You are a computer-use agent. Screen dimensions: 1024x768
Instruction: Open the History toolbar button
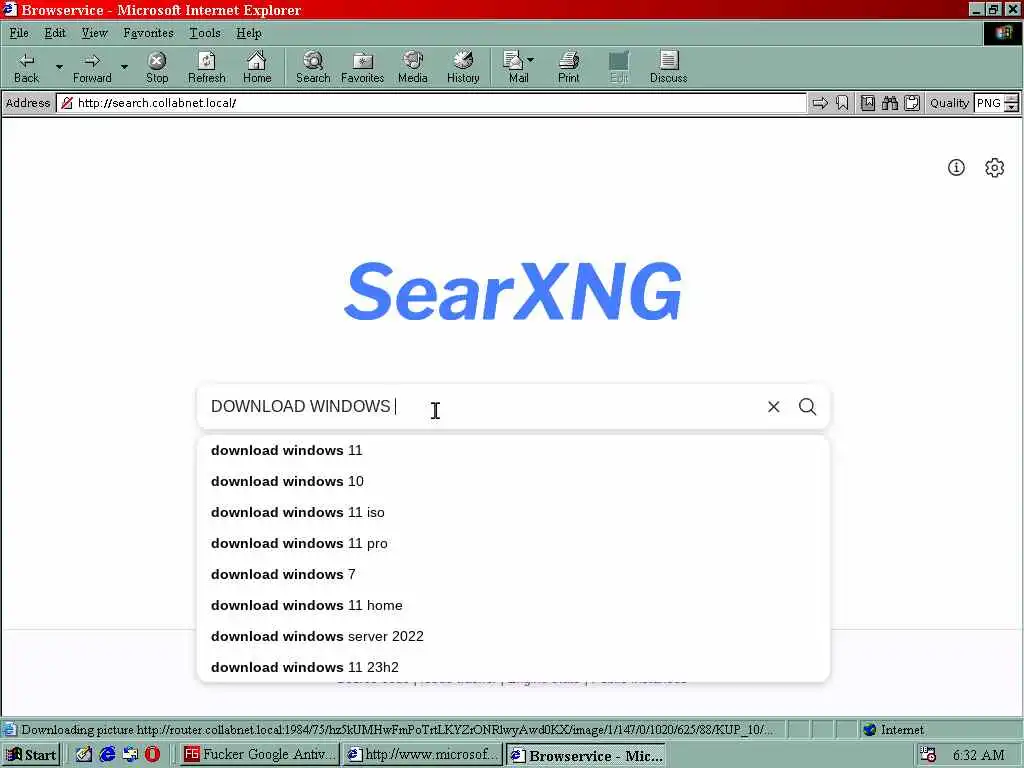(x=463, y=68)
